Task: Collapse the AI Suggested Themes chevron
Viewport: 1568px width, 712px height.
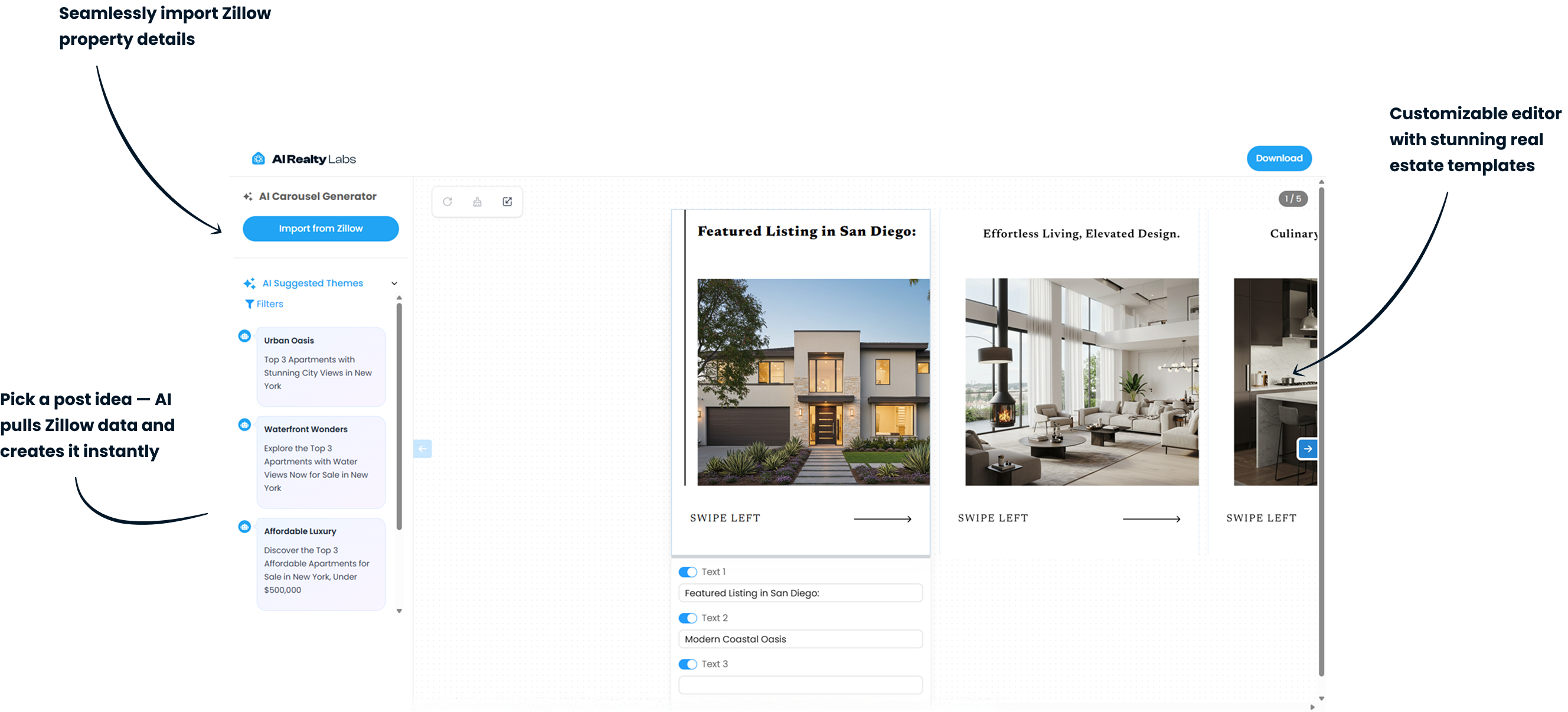Action: pos(394,283)
